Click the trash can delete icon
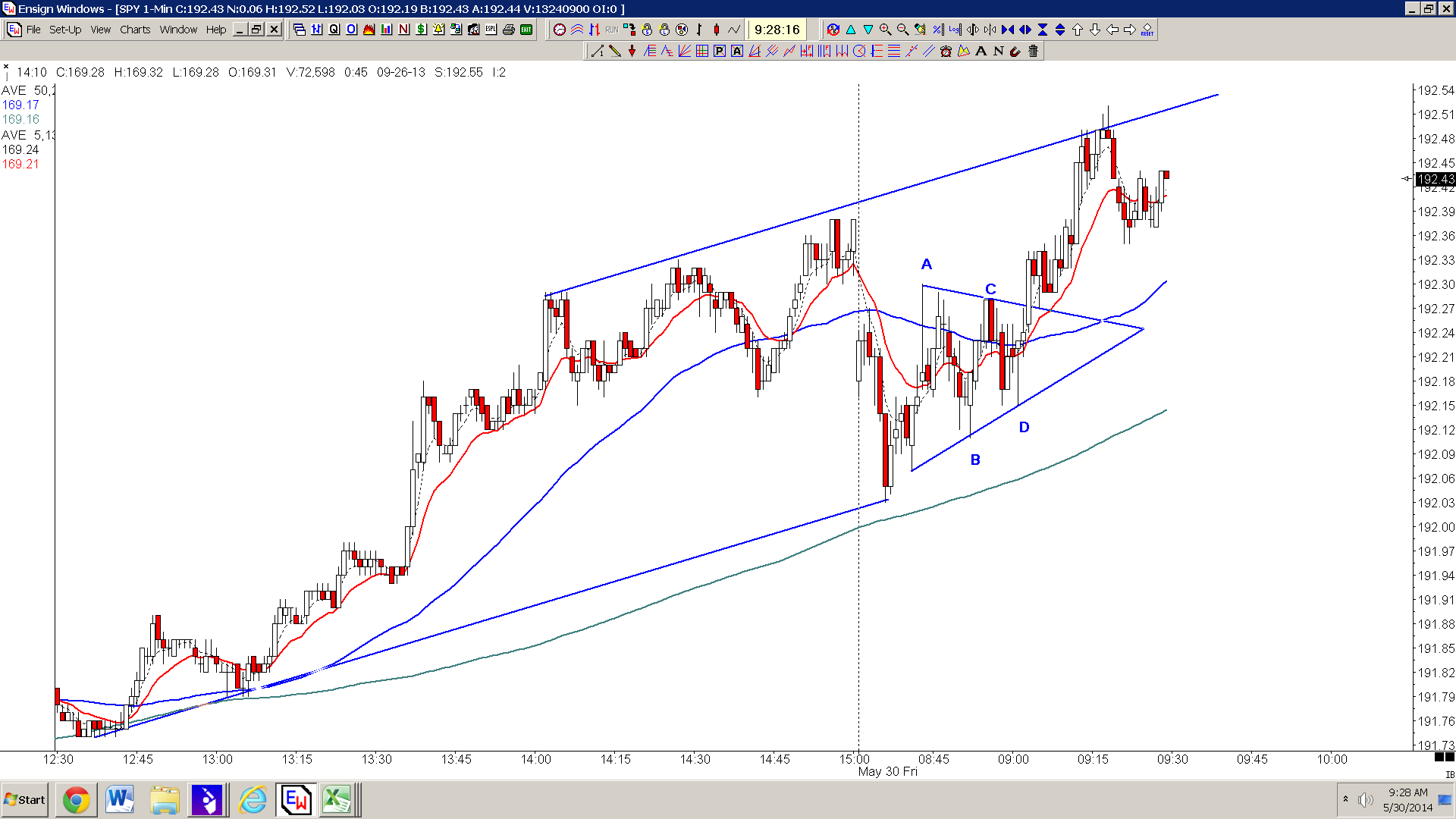The image size is (1456, 819). 1033,51
